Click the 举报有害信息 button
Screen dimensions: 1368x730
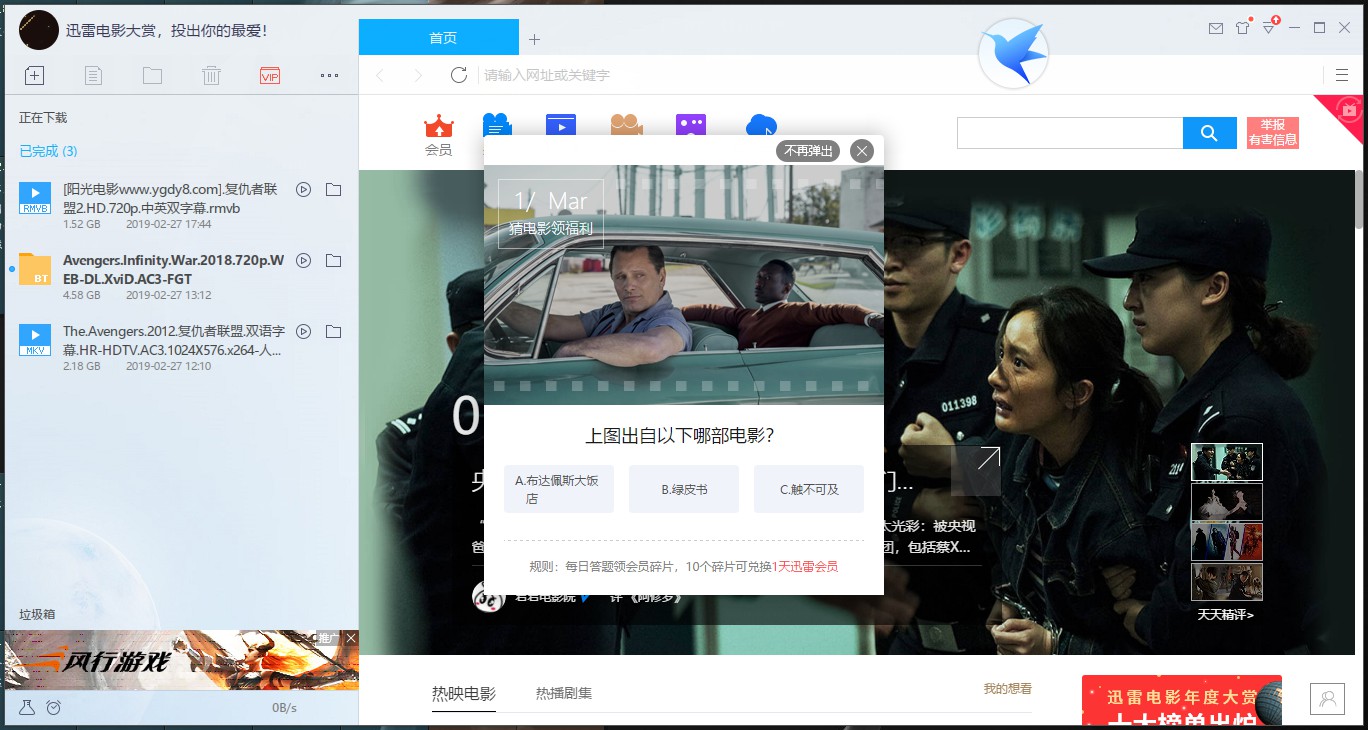[x=1272, y=133]
